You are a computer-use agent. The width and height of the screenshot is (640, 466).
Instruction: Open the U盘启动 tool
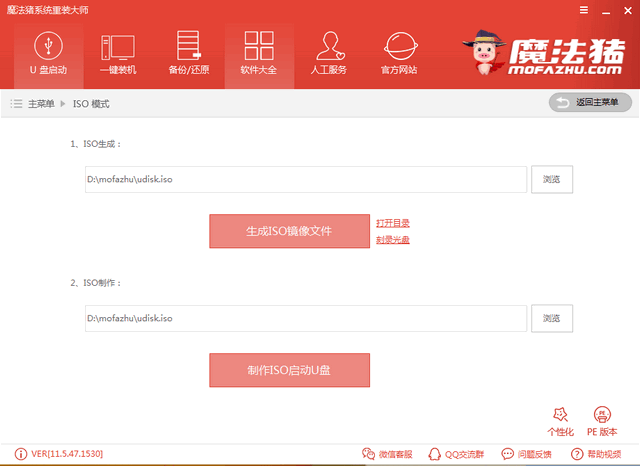[47, 54]
